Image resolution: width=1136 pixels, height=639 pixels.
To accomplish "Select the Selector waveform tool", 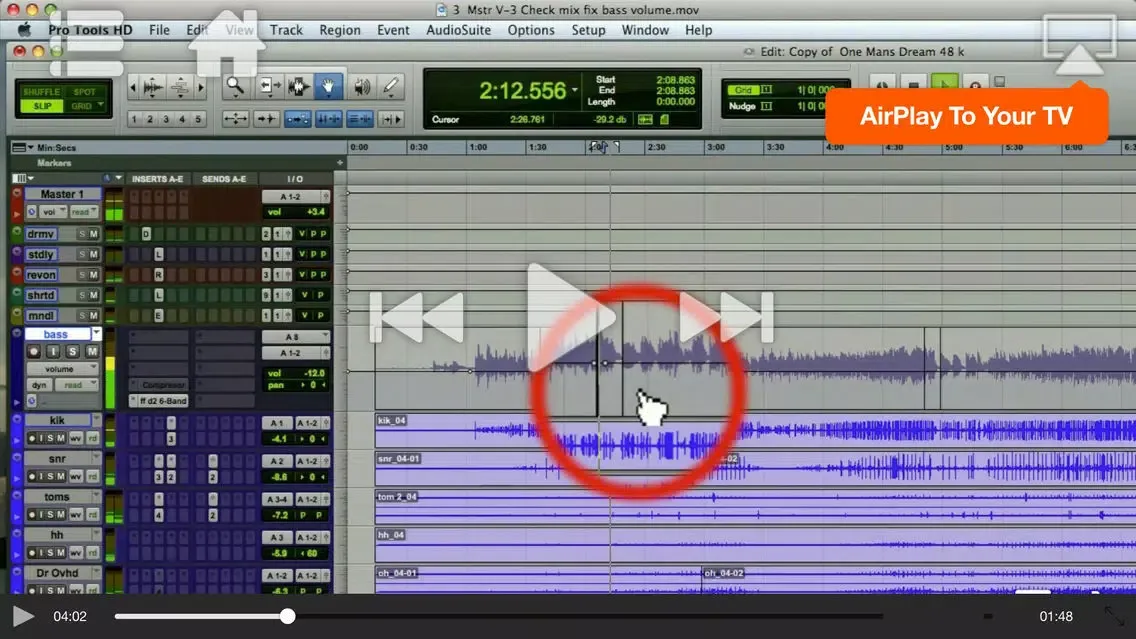I will point(298,86).
